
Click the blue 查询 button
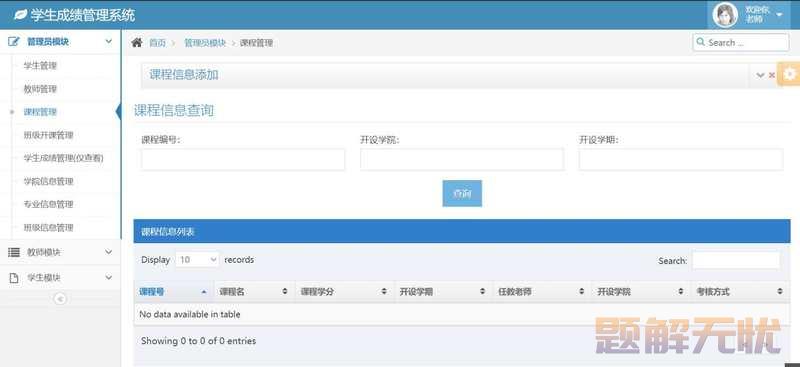coord(462,193)
